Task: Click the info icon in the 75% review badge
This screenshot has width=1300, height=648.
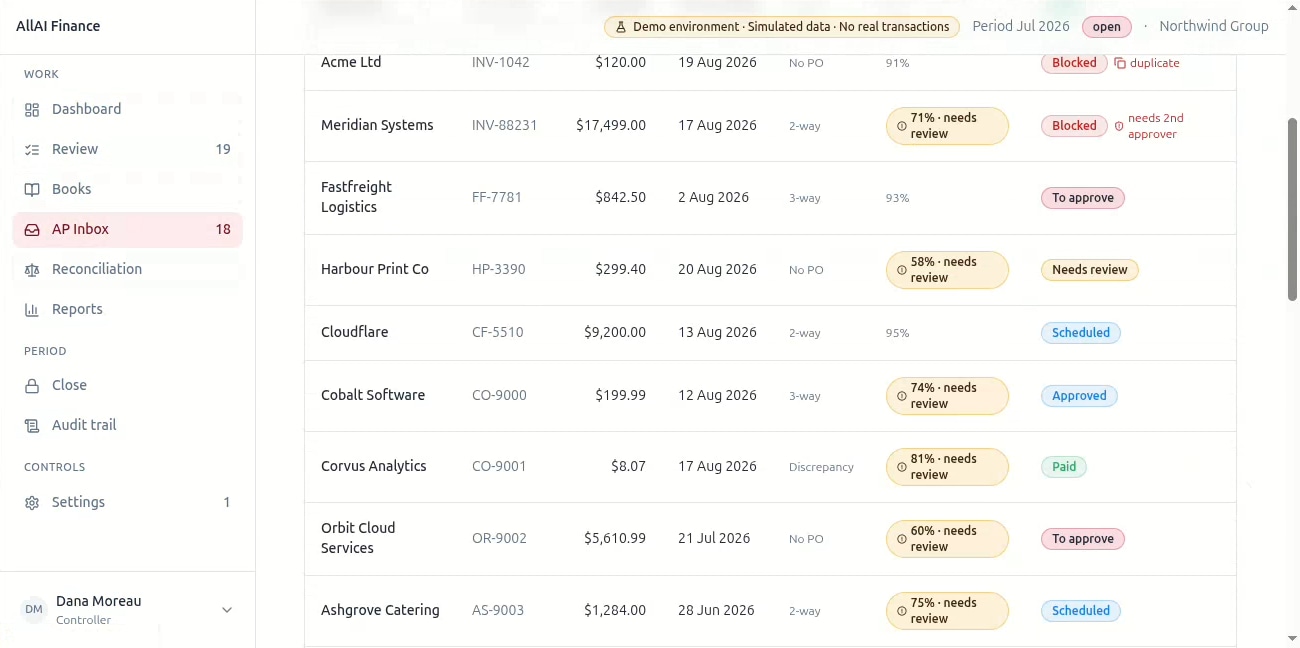Action: tap(902, 611)
